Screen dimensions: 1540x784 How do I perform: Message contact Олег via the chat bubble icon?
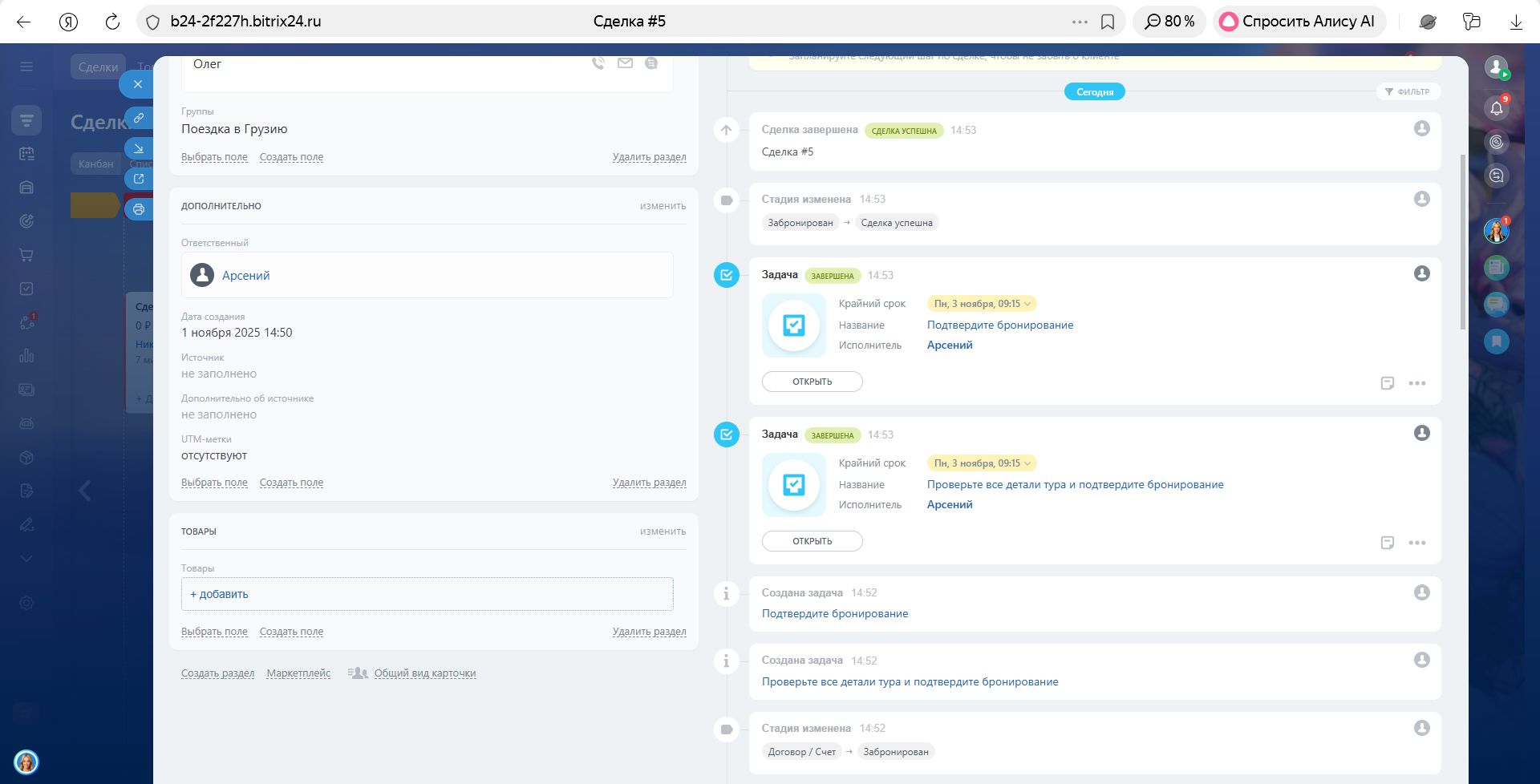coord(651,63)
